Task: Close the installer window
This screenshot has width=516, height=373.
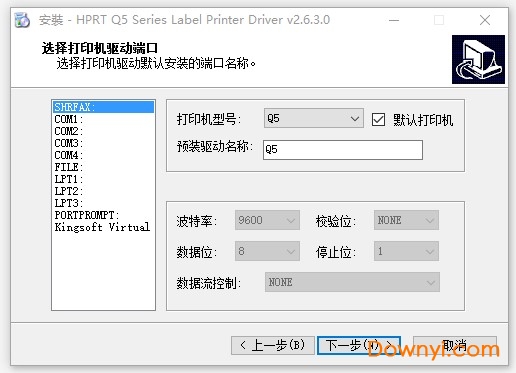Action: (x=485, y=20)
